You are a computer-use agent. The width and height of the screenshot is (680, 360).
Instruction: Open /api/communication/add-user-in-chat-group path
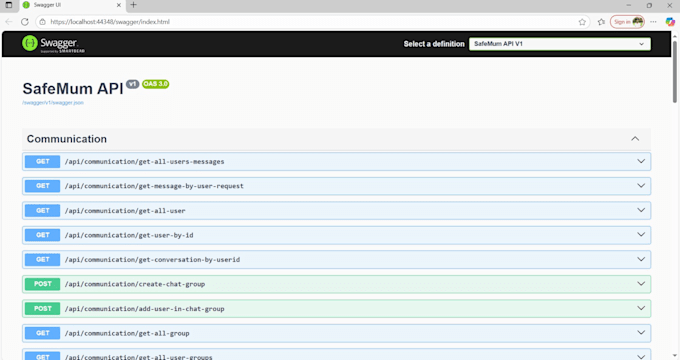[144, 309]
